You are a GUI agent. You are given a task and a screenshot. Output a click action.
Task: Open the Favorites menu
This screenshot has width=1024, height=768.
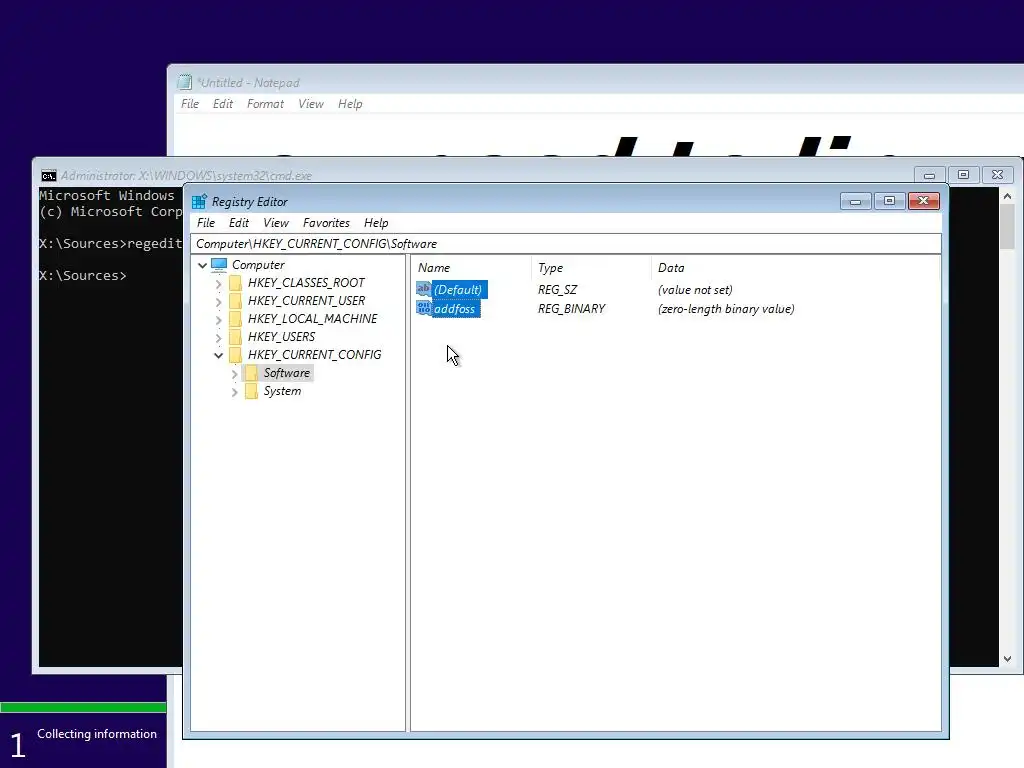coord(326,223)
